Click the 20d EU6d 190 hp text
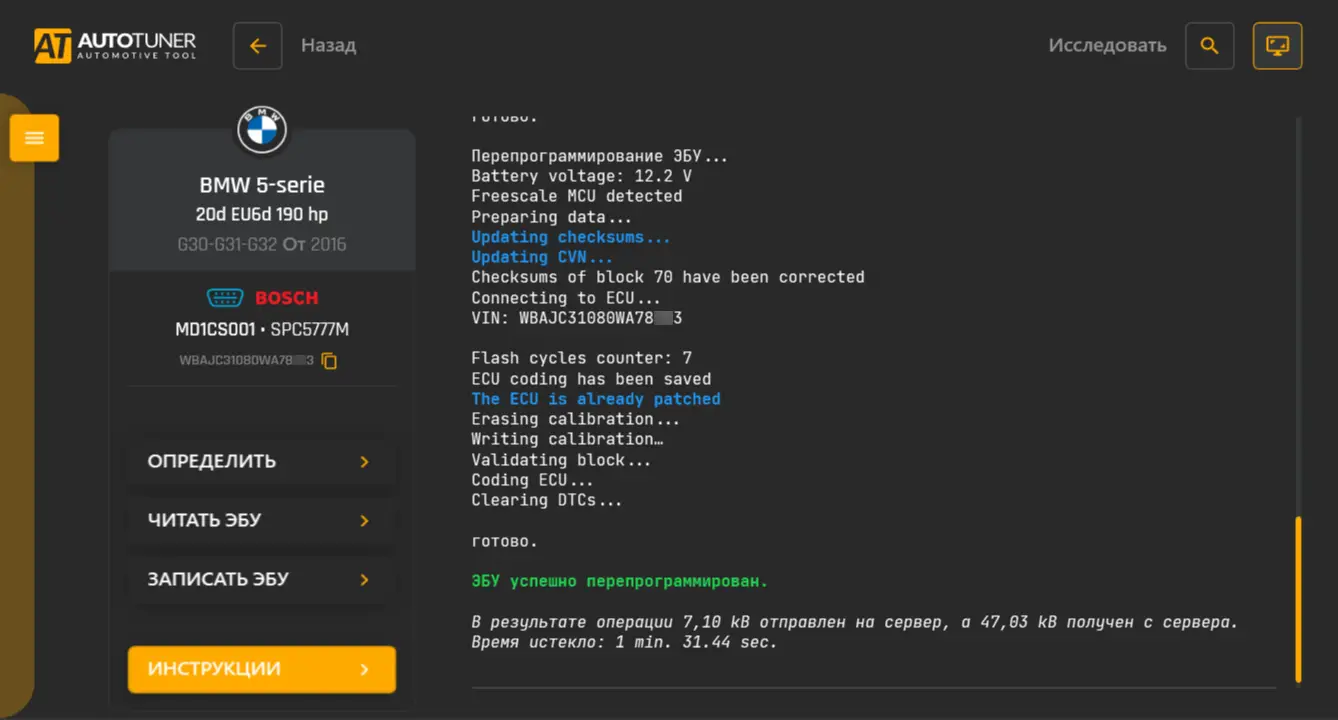This screenshot has width=1338, height=720. (262, 215)
